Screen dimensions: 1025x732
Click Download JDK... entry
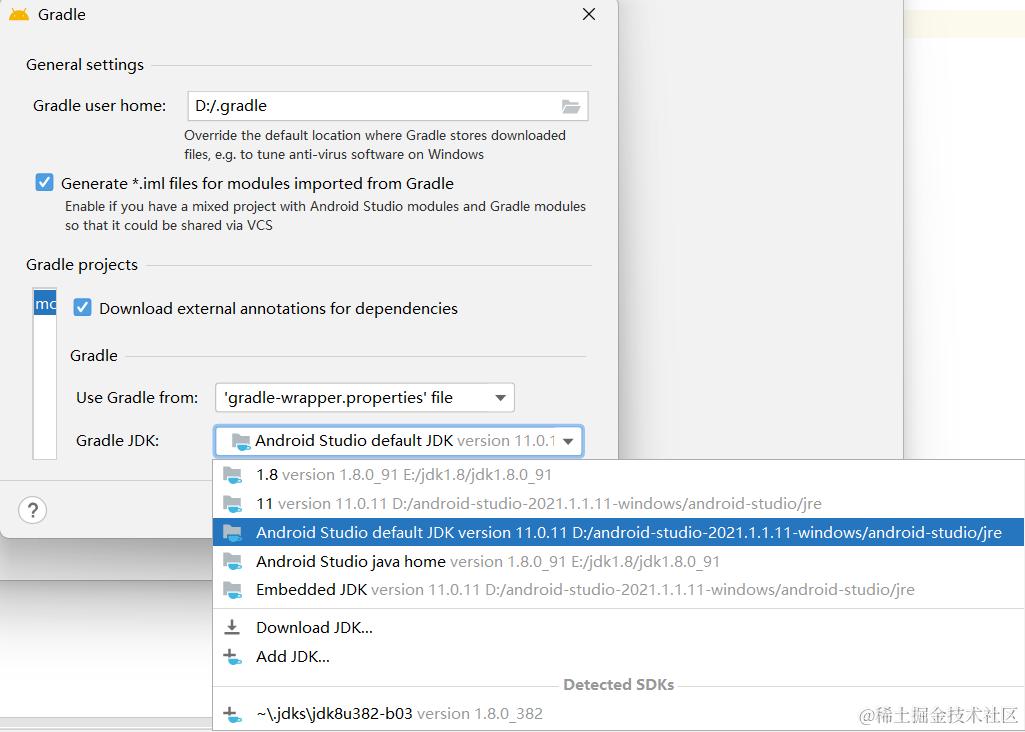pyautogui.click(x=313, y=627)
